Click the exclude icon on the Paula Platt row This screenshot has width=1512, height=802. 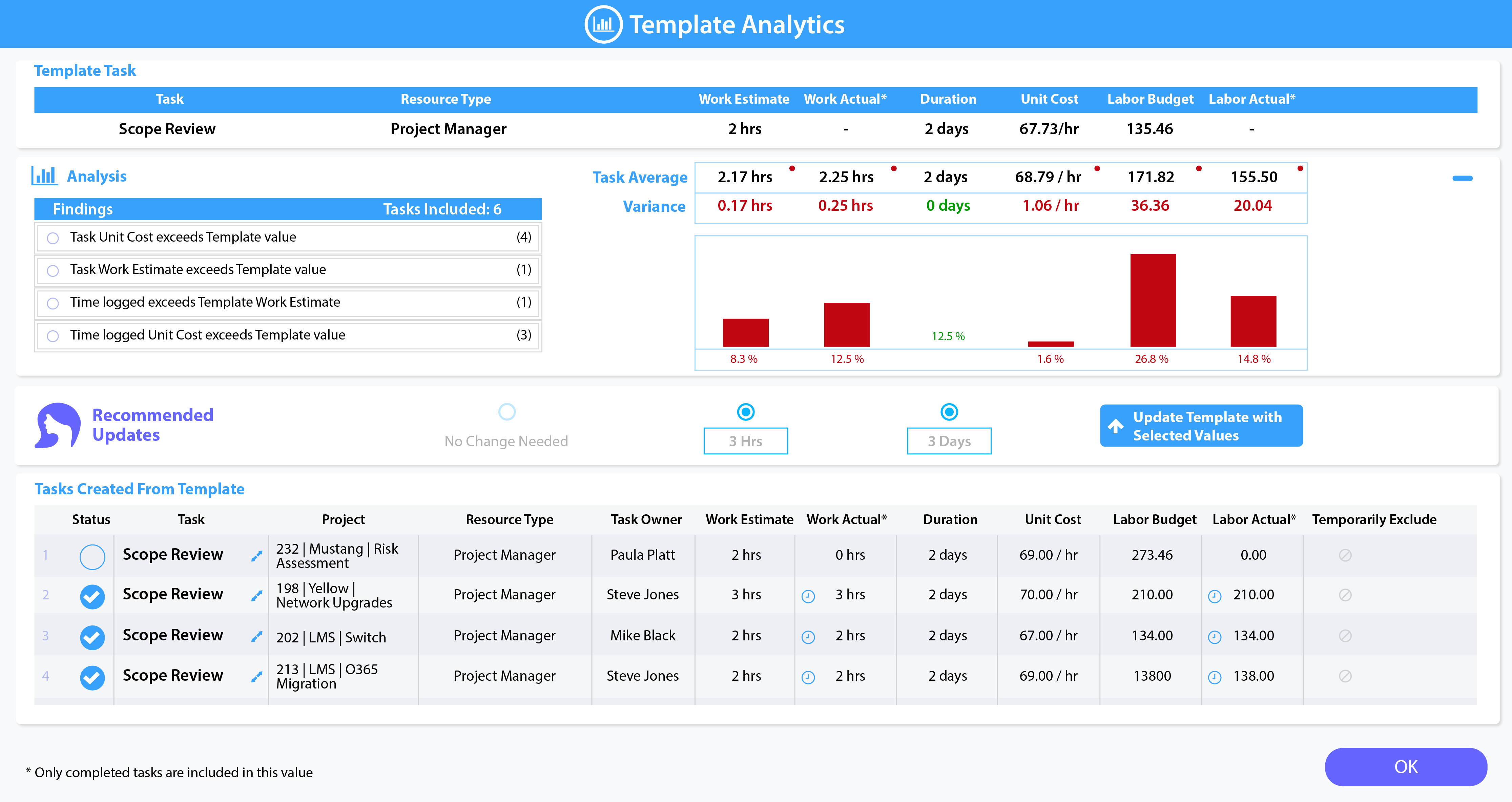click(x=1345, y=555)
